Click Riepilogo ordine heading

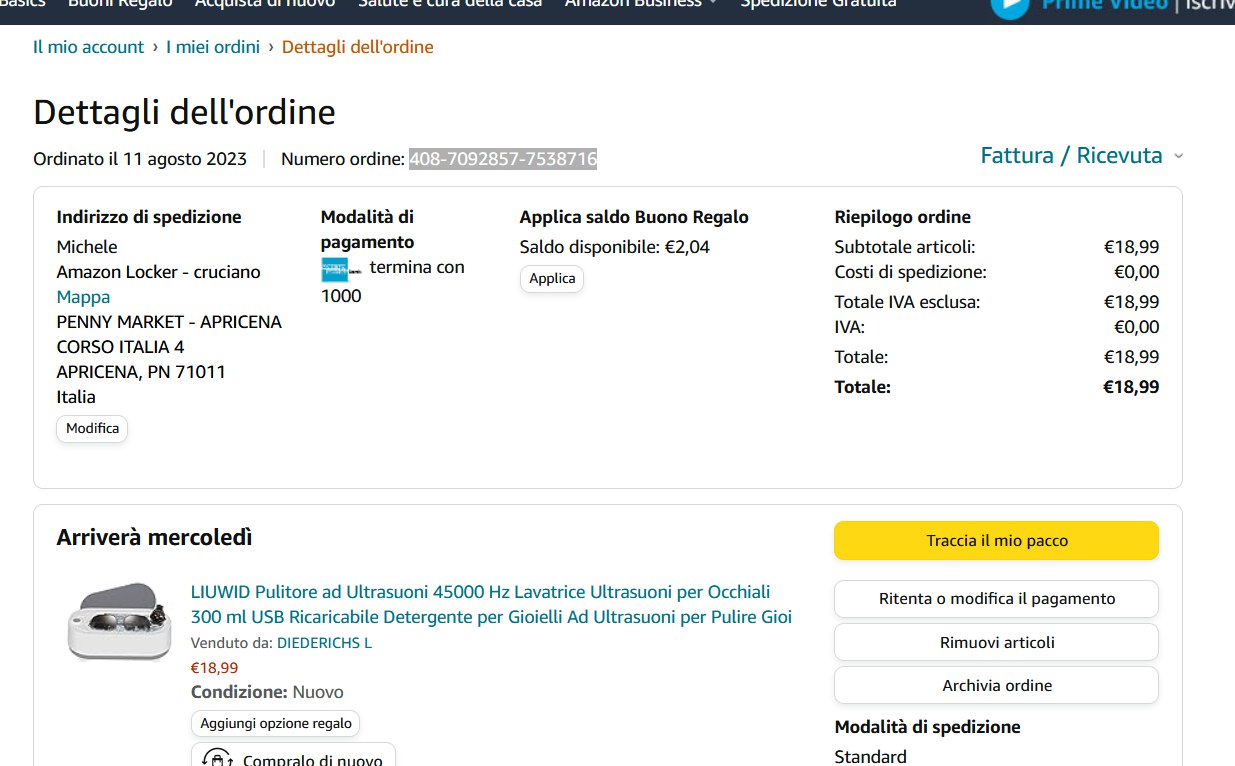pyautogui.click(x=903, y=217)
